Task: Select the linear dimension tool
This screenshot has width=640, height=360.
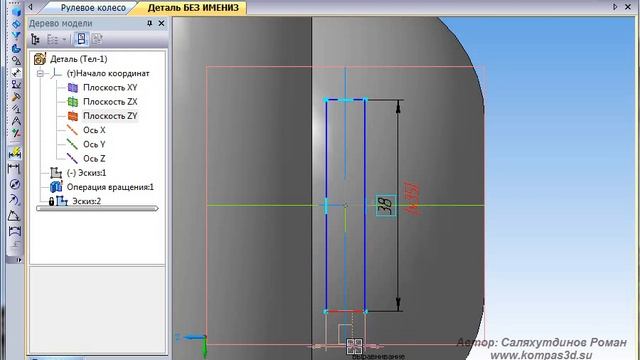Action: (14, 169)
